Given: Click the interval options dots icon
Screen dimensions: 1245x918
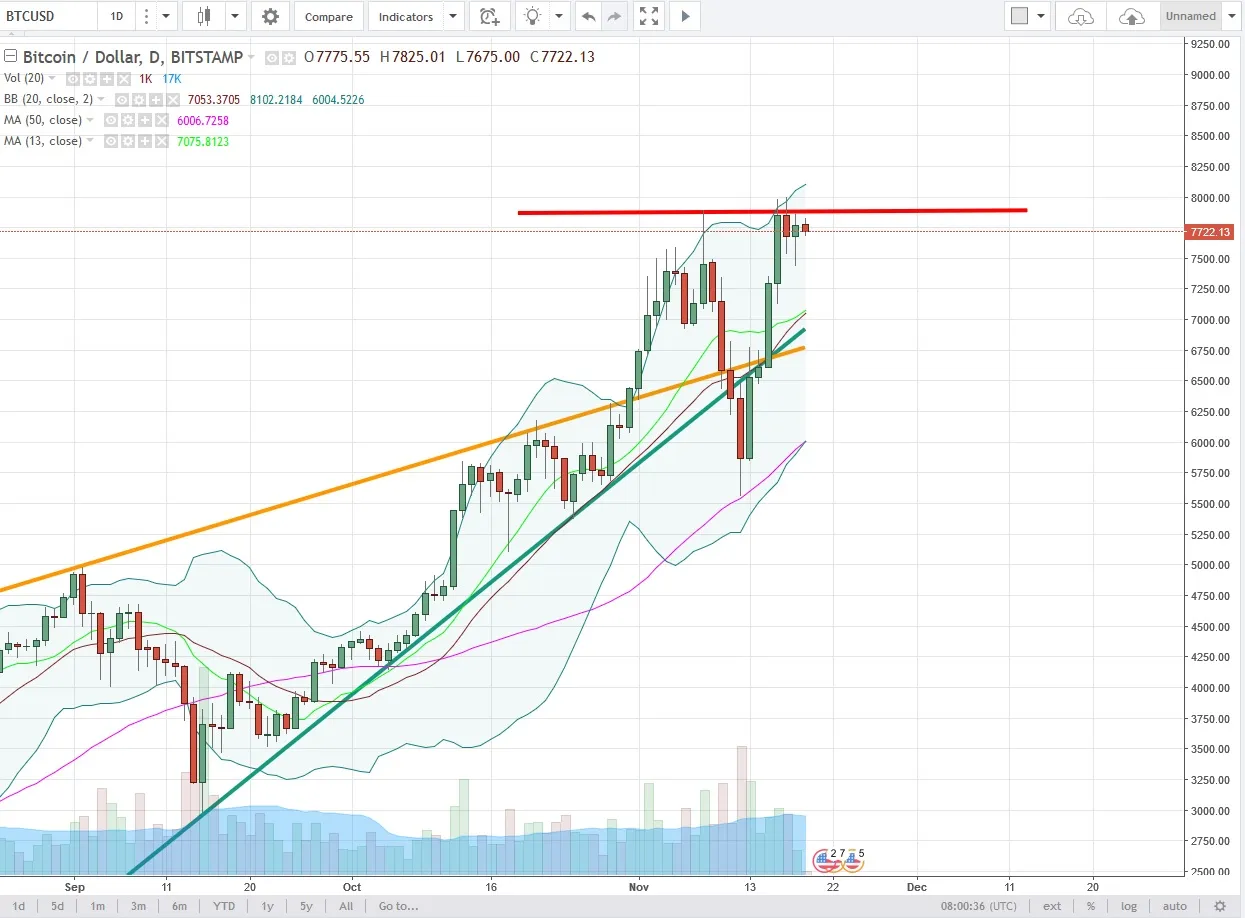Looking at the screenshot, I should (146, 16).
